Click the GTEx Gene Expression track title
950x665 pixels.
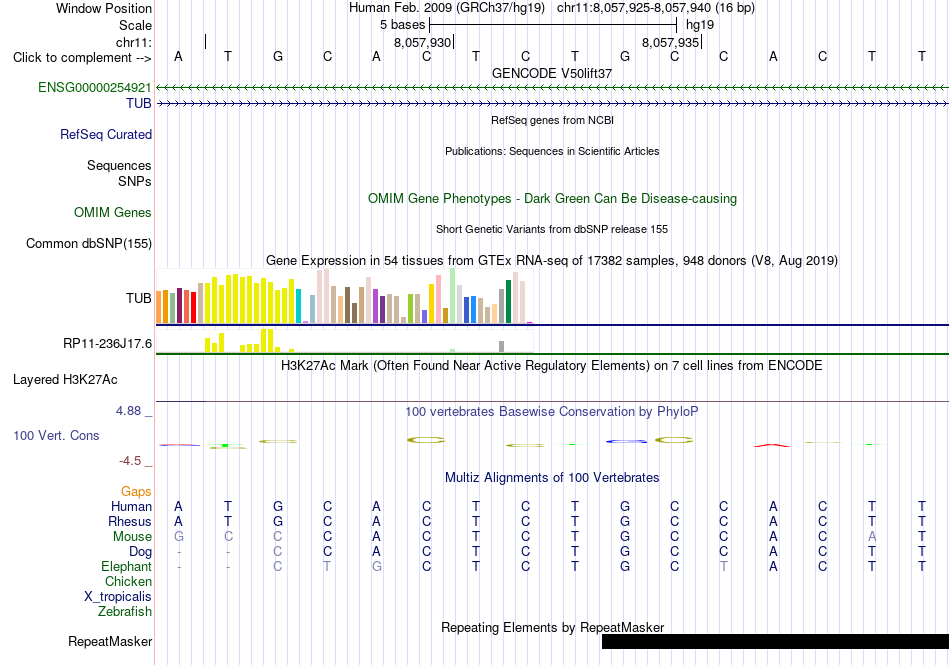[x=552, y=260]
